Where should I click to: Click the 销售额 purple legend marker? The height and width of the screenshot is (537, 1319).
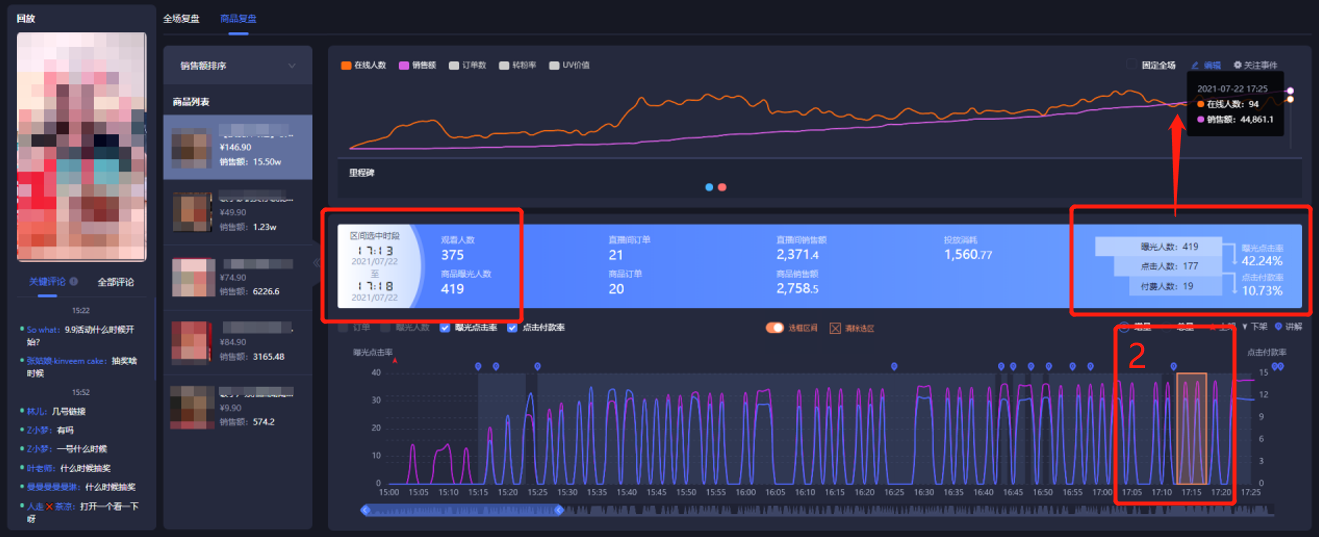tap(404, 65)
